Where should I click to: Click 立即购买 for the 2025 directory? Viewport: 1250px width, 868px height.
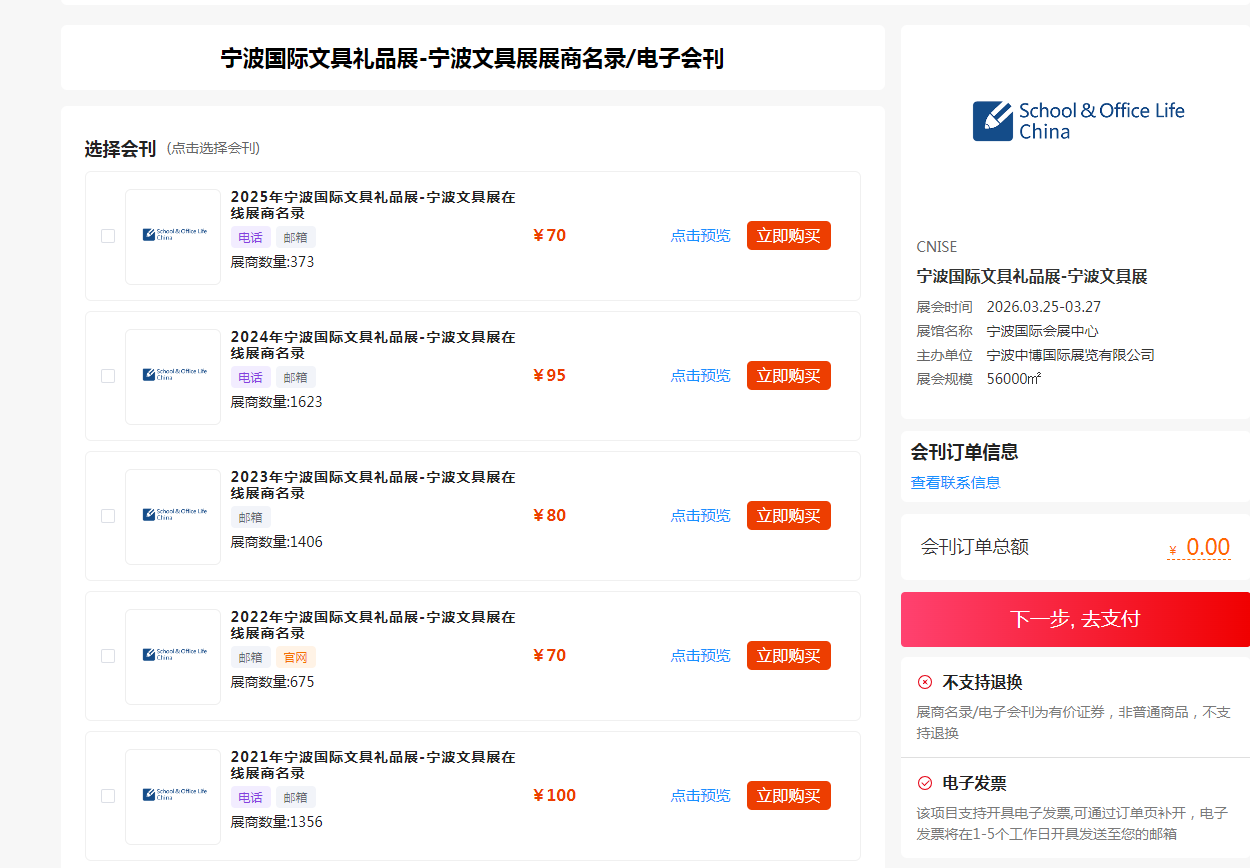coord(788,236)
